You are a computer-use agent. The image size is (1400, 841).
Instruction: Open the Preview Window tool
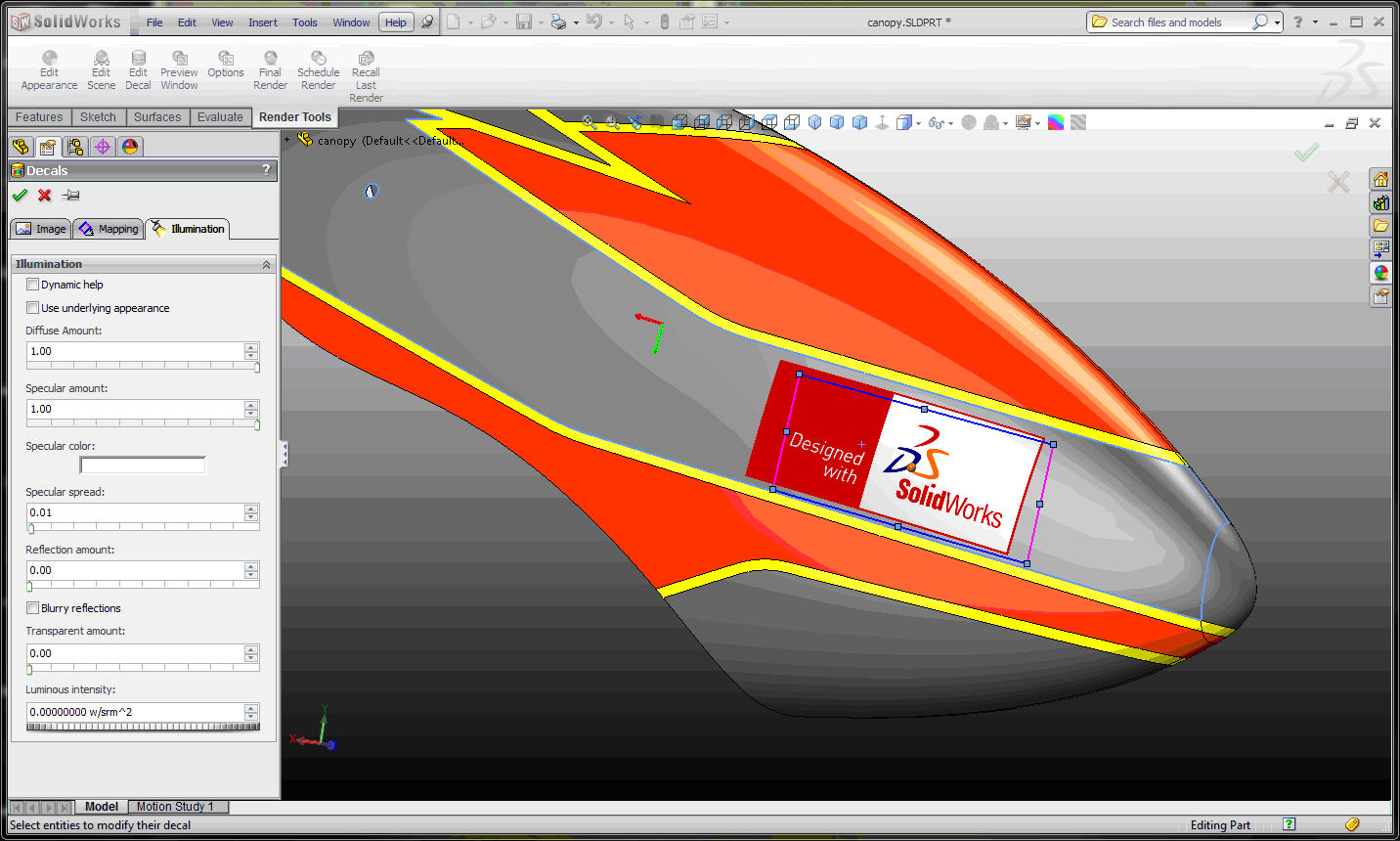tap(179, 71)
